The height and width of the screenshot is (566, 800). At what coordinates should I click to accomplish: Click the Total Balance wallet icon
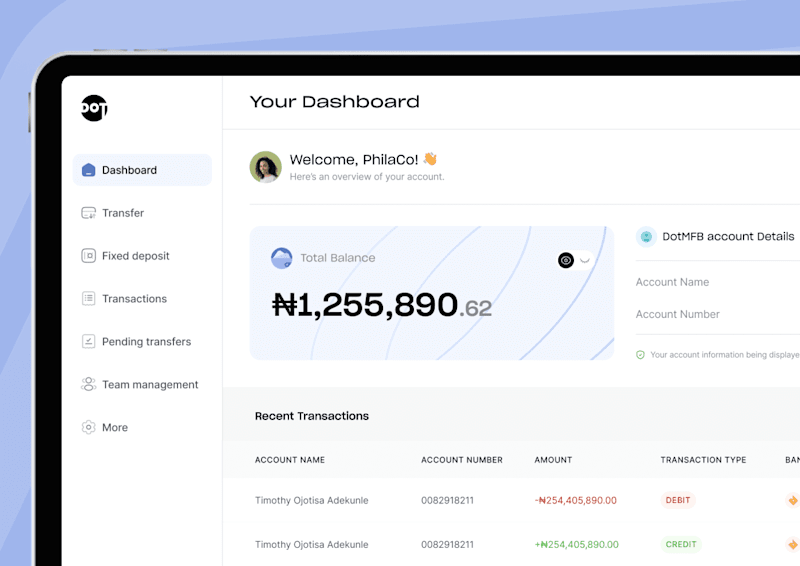pos(282,258)
